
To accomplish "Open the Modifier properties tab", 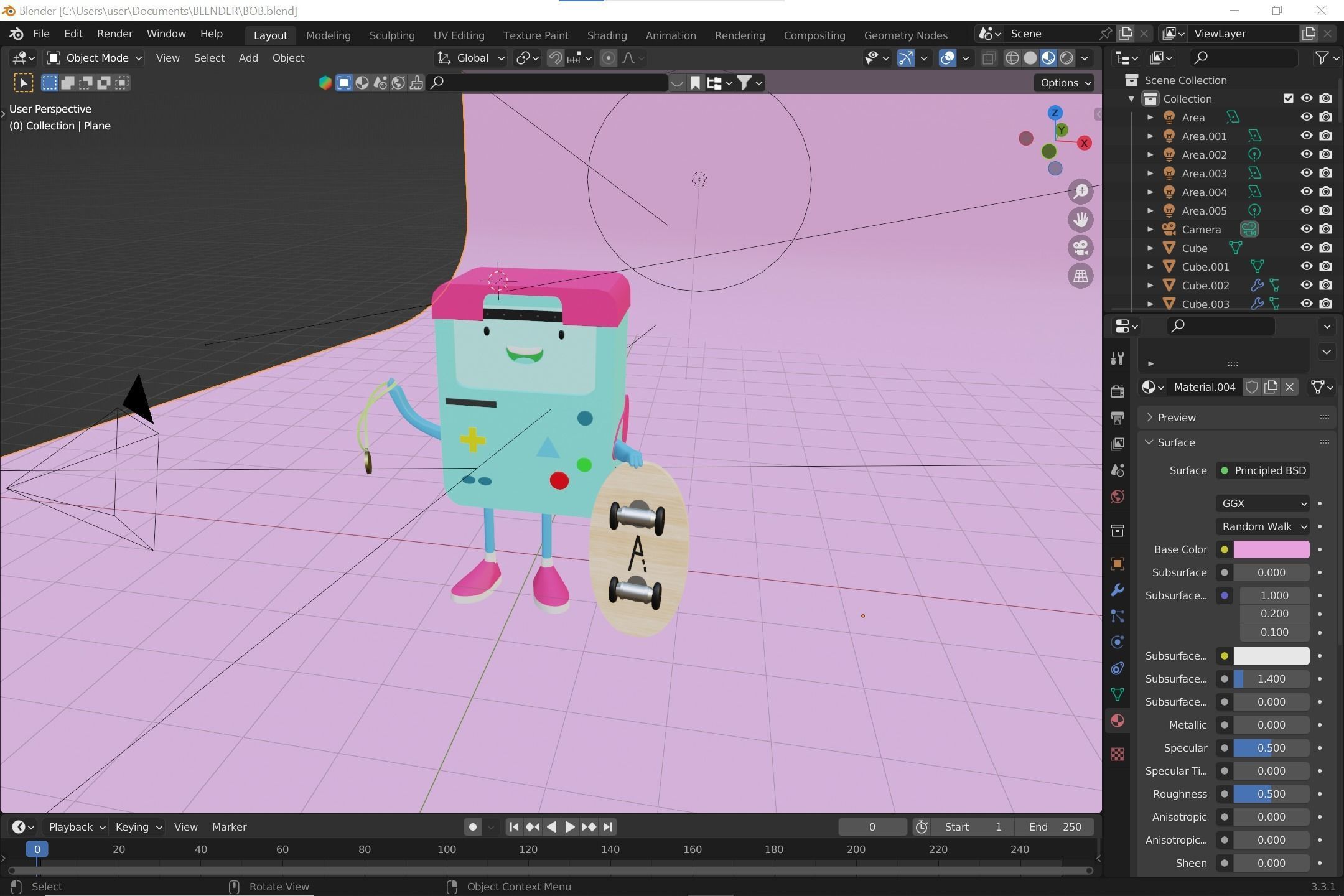I will [1118, 589].
